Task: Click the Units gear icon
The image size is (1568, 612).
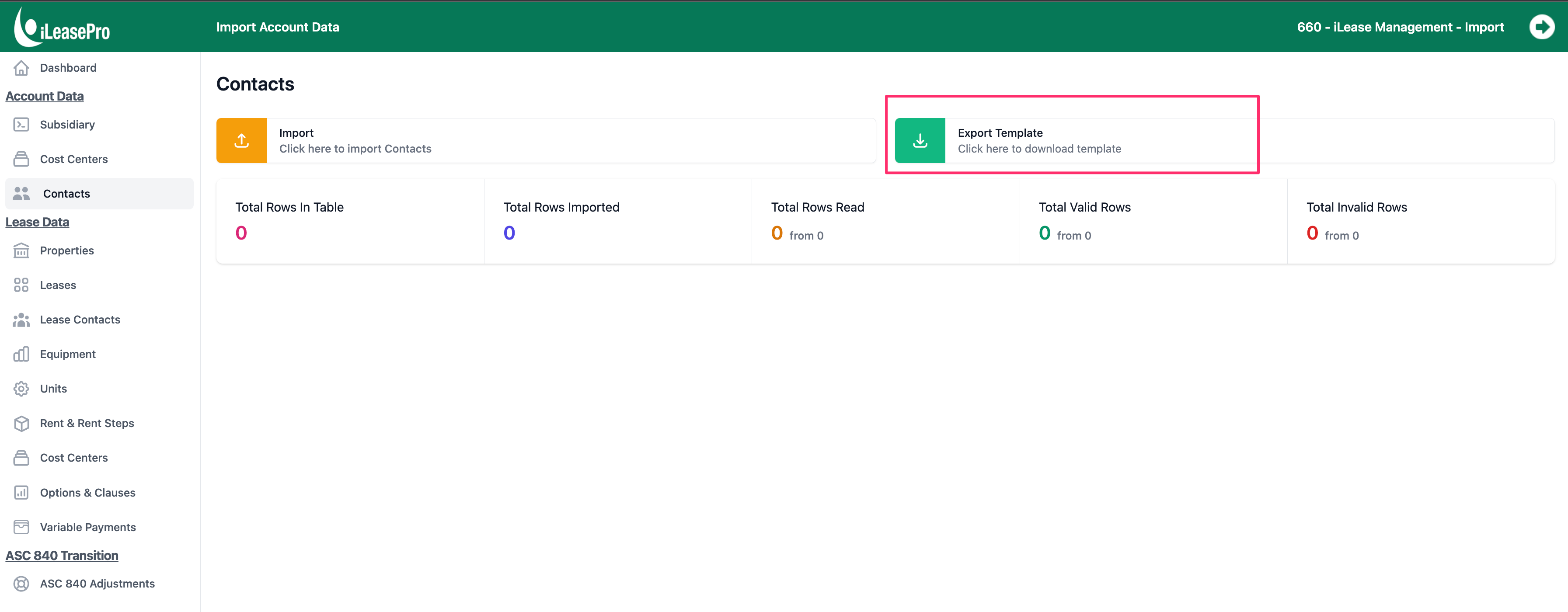Action: click(x=21, y=389)
